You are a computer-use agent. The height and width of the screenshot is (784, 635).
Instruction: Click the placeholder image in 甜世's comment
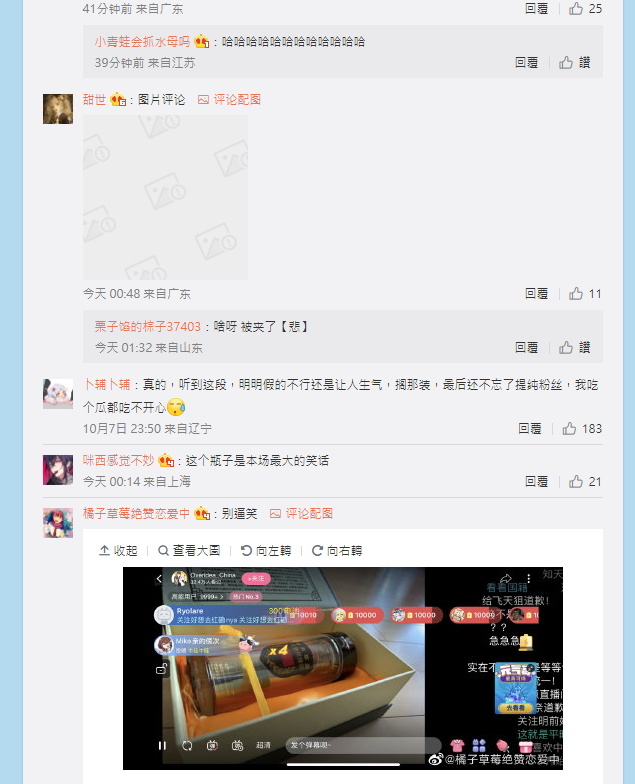pos(166,198)
